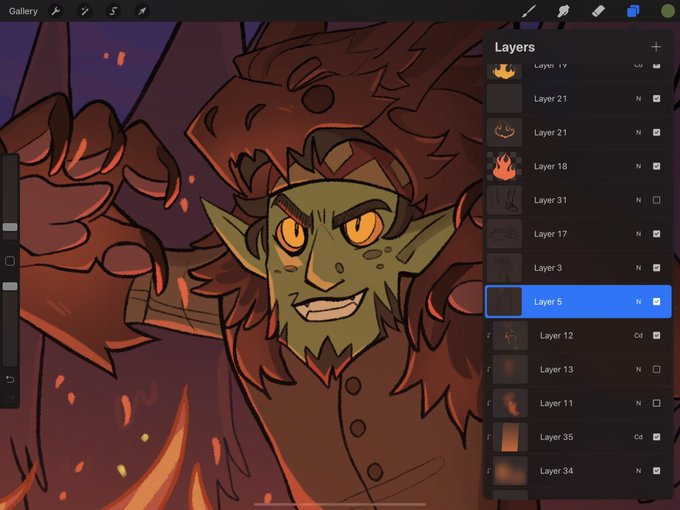Open Cd blend mode of Layer 12
The width and height of the screenshot is (680, 510).
638,335
